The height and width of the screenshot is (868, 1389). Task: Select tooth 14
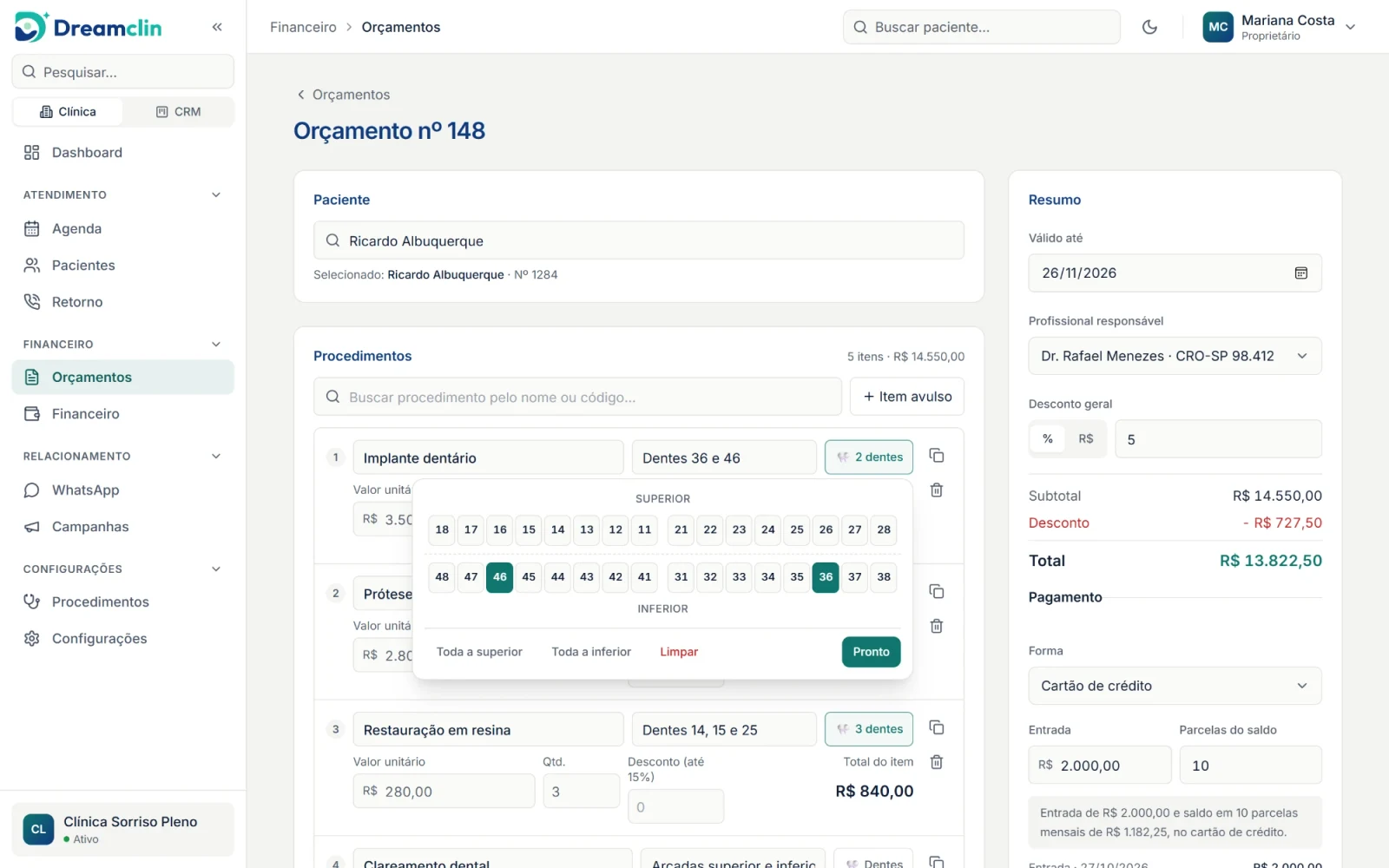click(x=558, y=529)
